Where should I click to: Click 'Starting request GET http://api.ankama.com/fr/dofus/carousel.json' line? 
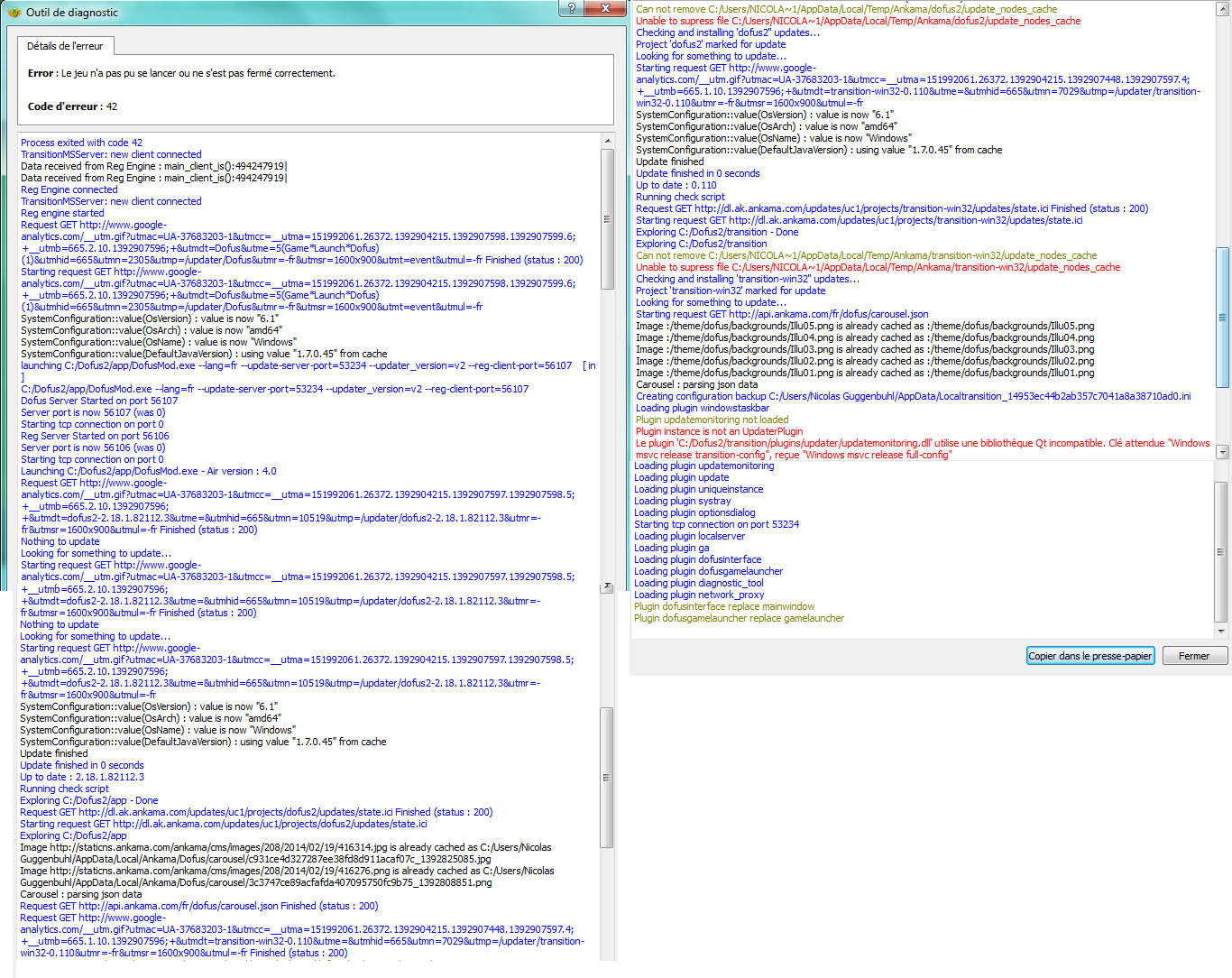coord(782,314)
